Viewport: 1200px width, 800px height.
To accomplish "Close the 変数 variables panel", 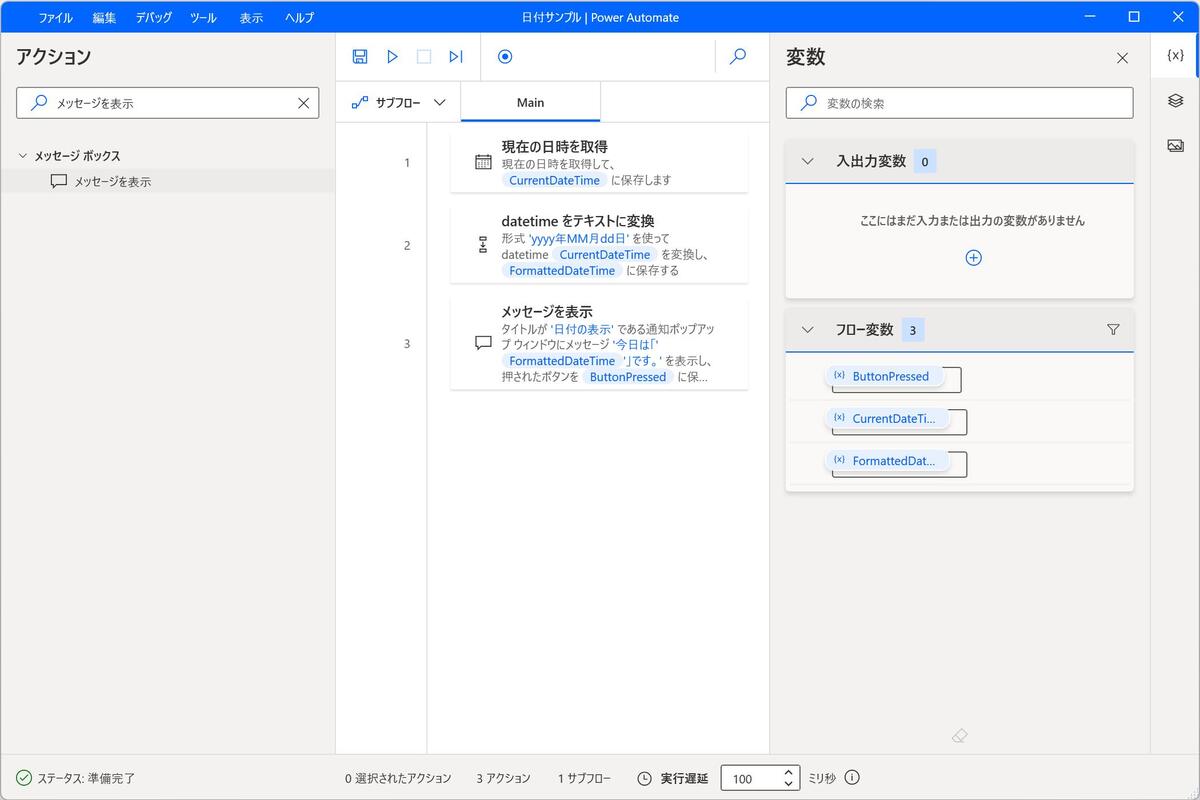I will coord(1122,58).
